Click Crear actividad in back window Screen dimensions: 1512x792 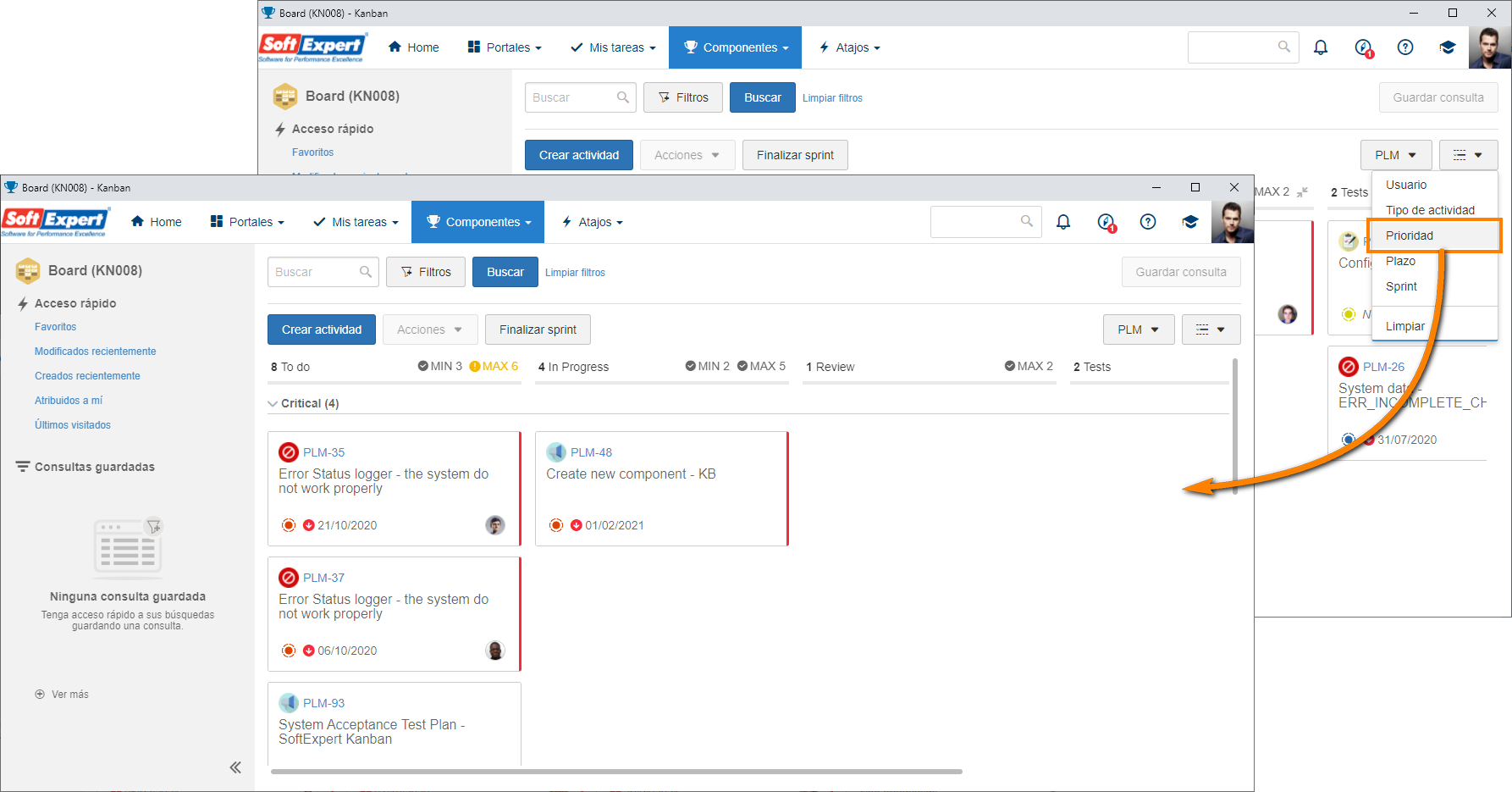tap(579, 155)
